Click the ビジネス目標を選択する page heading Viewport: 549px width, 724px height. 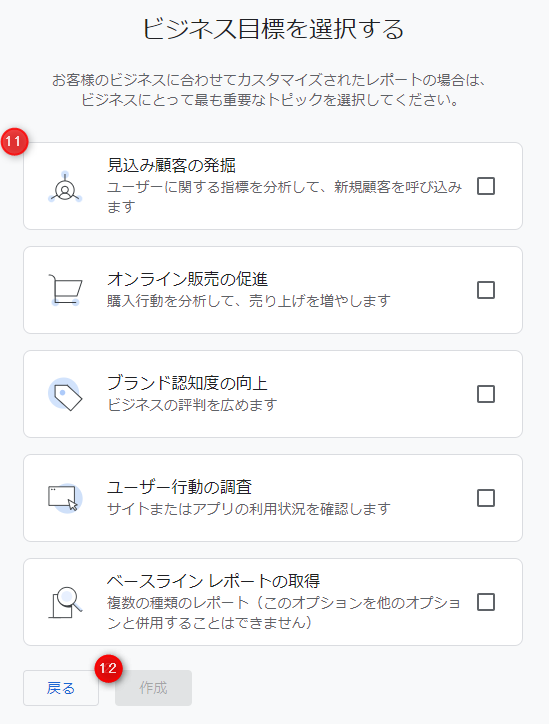273,29
